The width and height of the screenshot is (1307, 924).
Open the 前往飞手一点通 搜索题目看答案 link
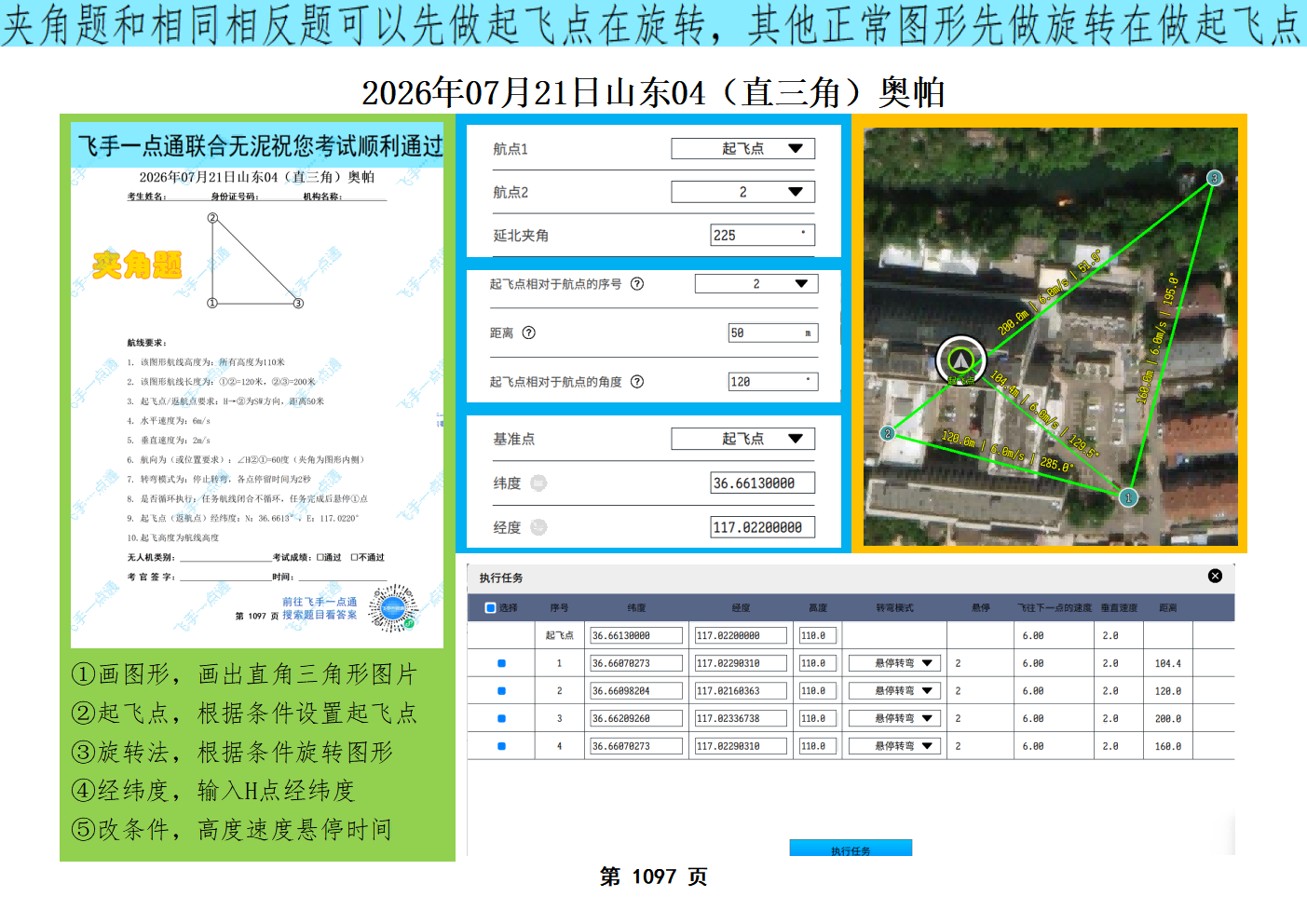(320, 608)
